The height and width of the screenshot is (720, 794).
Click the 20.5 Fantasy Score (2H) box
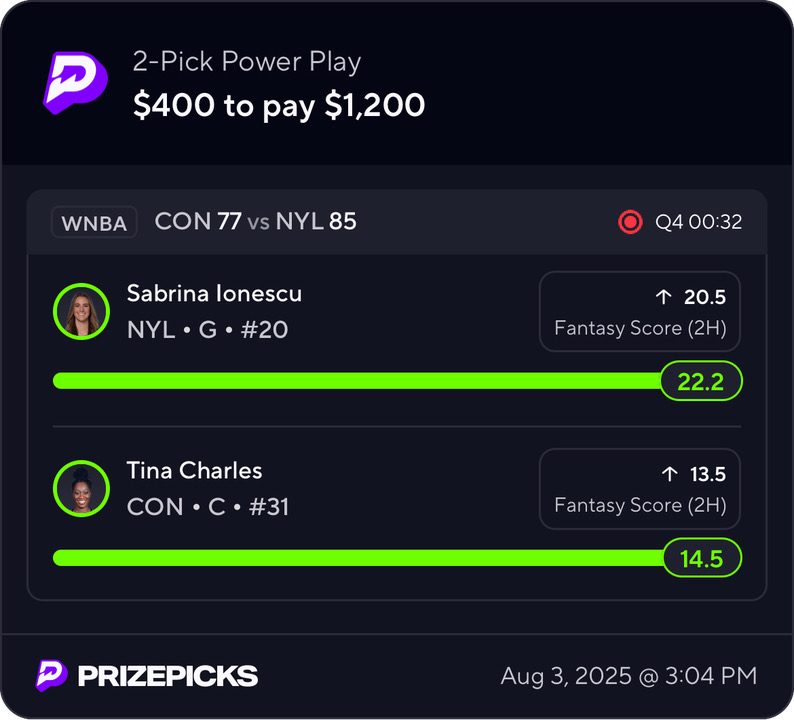pos(640,311)
